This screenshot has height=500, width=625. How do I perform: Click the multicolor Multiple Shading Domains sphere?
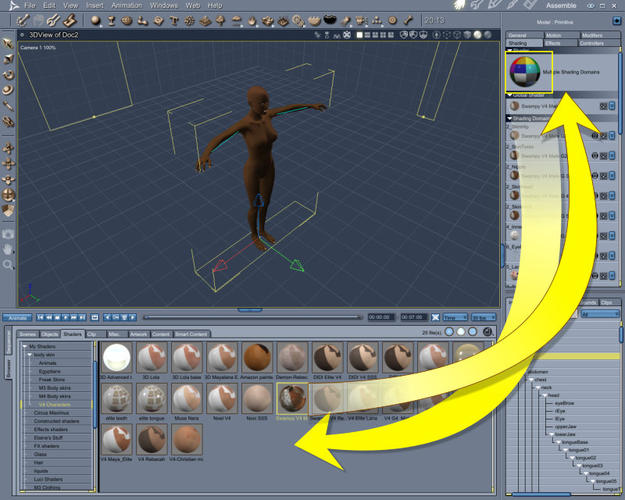[x=525, y=72]
